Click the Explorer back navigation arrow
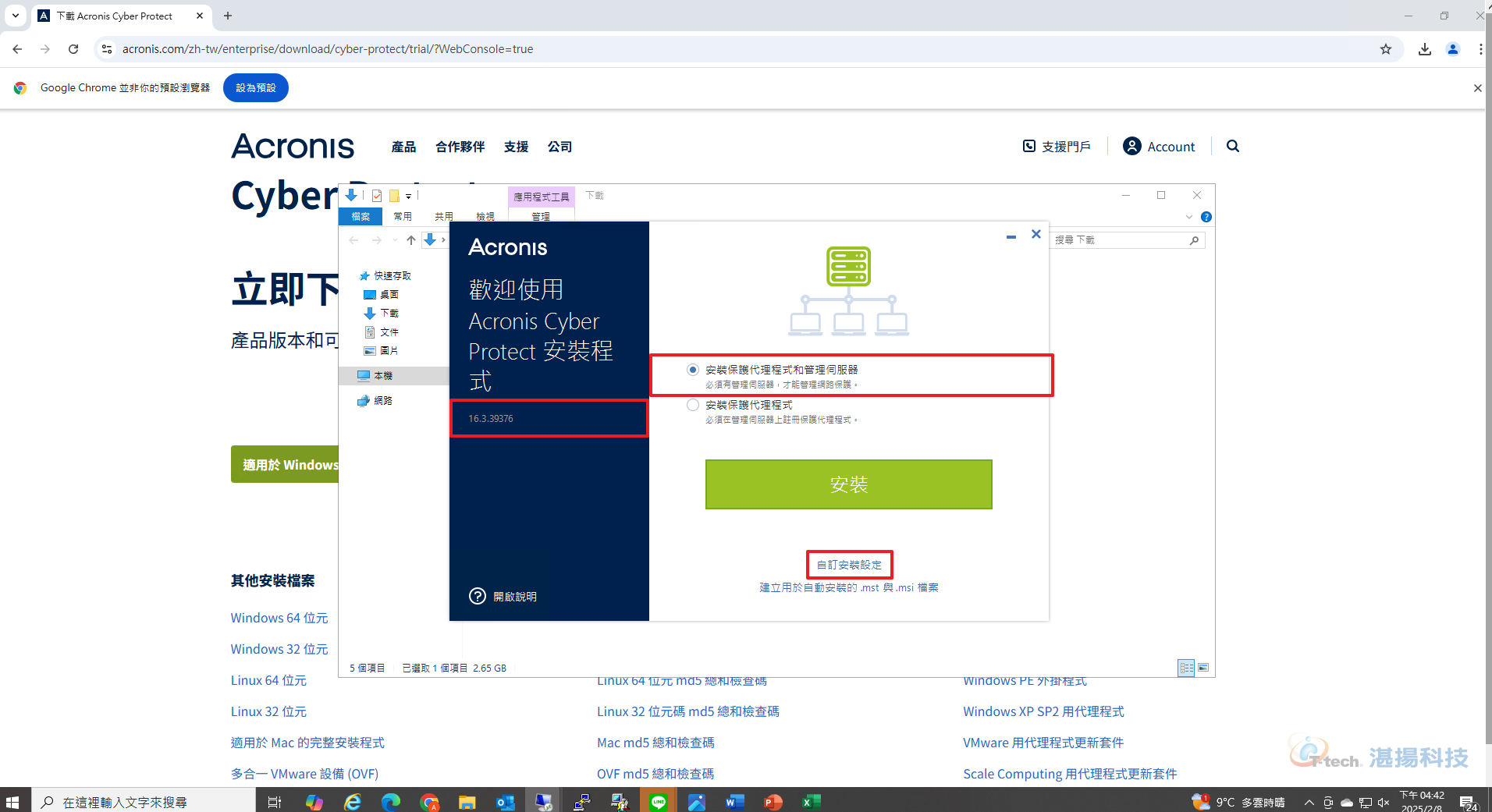Viewport: 1492px width, 812px height. tap(354, 240)
